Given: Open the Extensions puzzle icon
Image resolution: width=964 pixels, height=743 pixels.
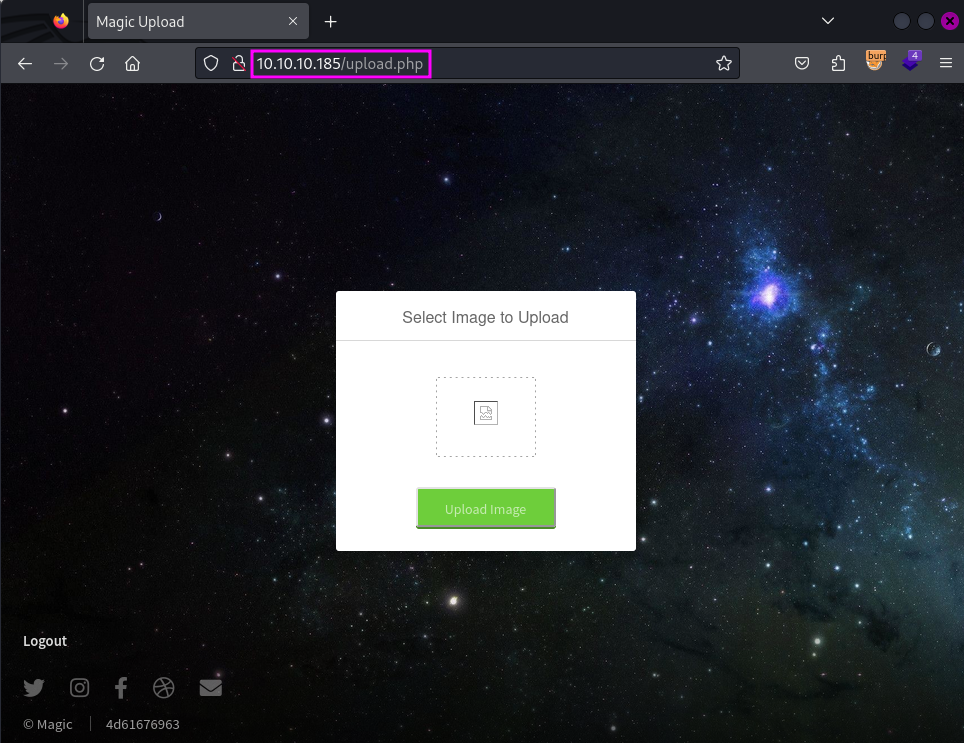Looking at the screenshot, I should (838, 63).
